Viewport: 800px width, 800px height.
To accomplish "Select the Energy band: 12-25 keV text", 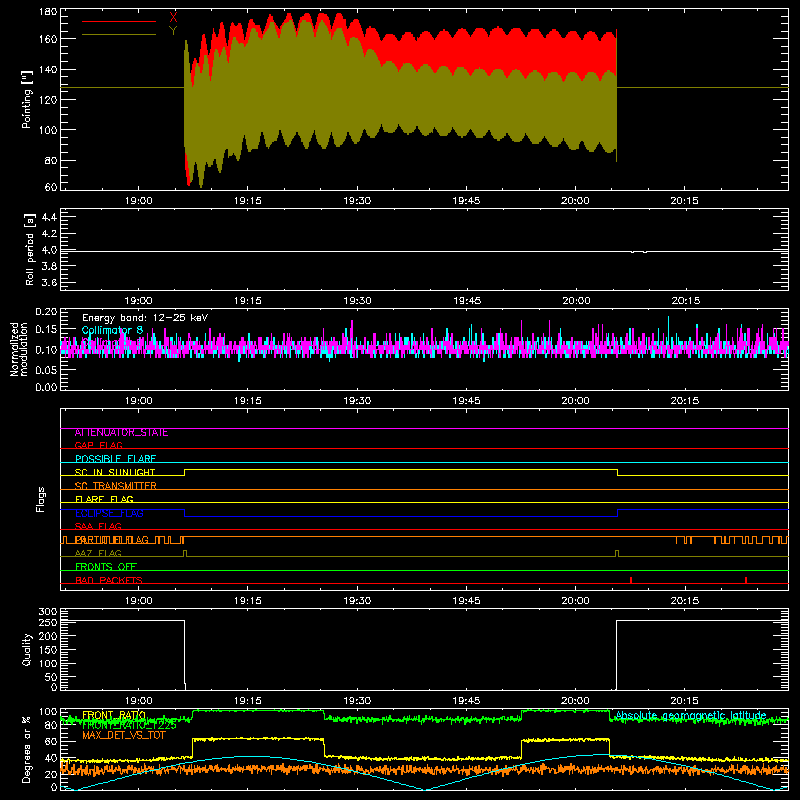I will coord(145,318).
